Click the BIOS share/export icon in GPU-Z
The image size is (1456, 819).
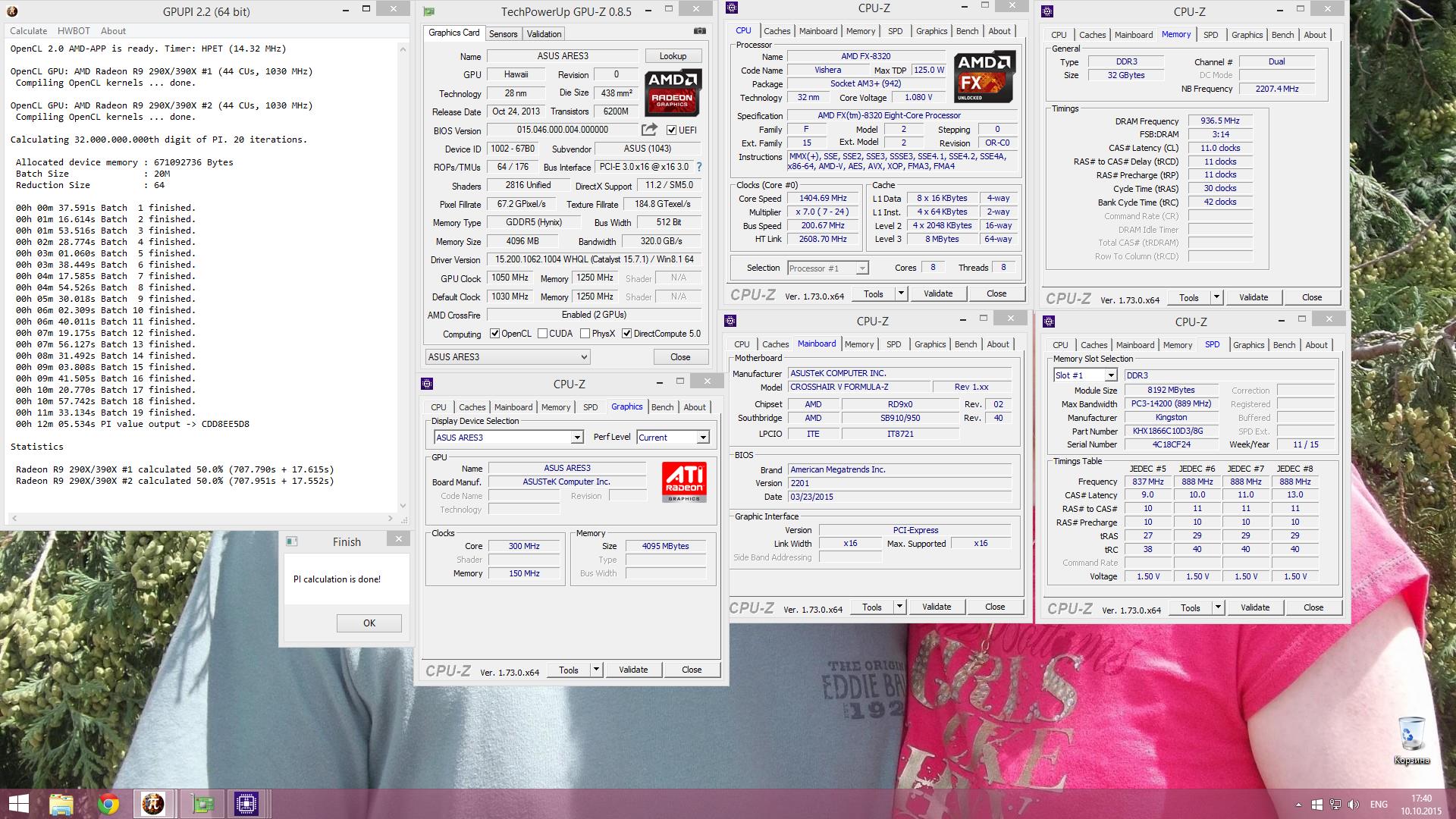click(649, 130)
